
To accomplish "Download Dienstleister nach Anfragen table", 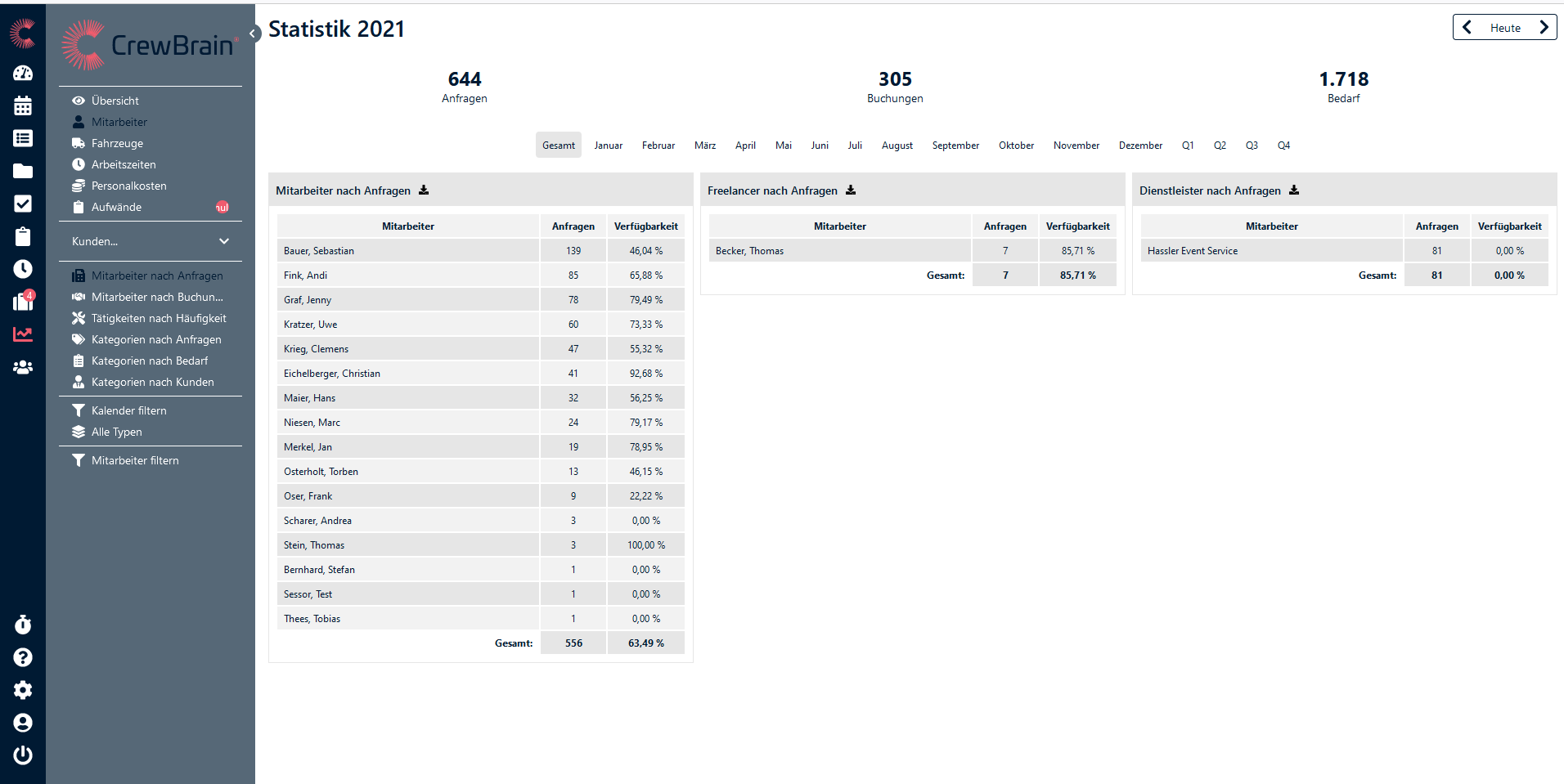I will (x=1294, y=190).
